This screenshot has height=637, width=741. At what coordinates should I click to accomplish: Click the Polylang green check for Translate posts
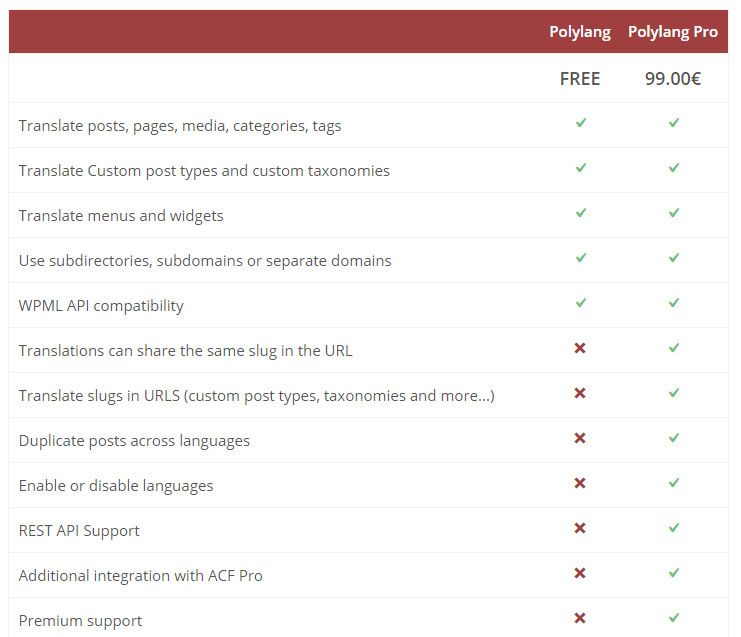coord(580,123)
